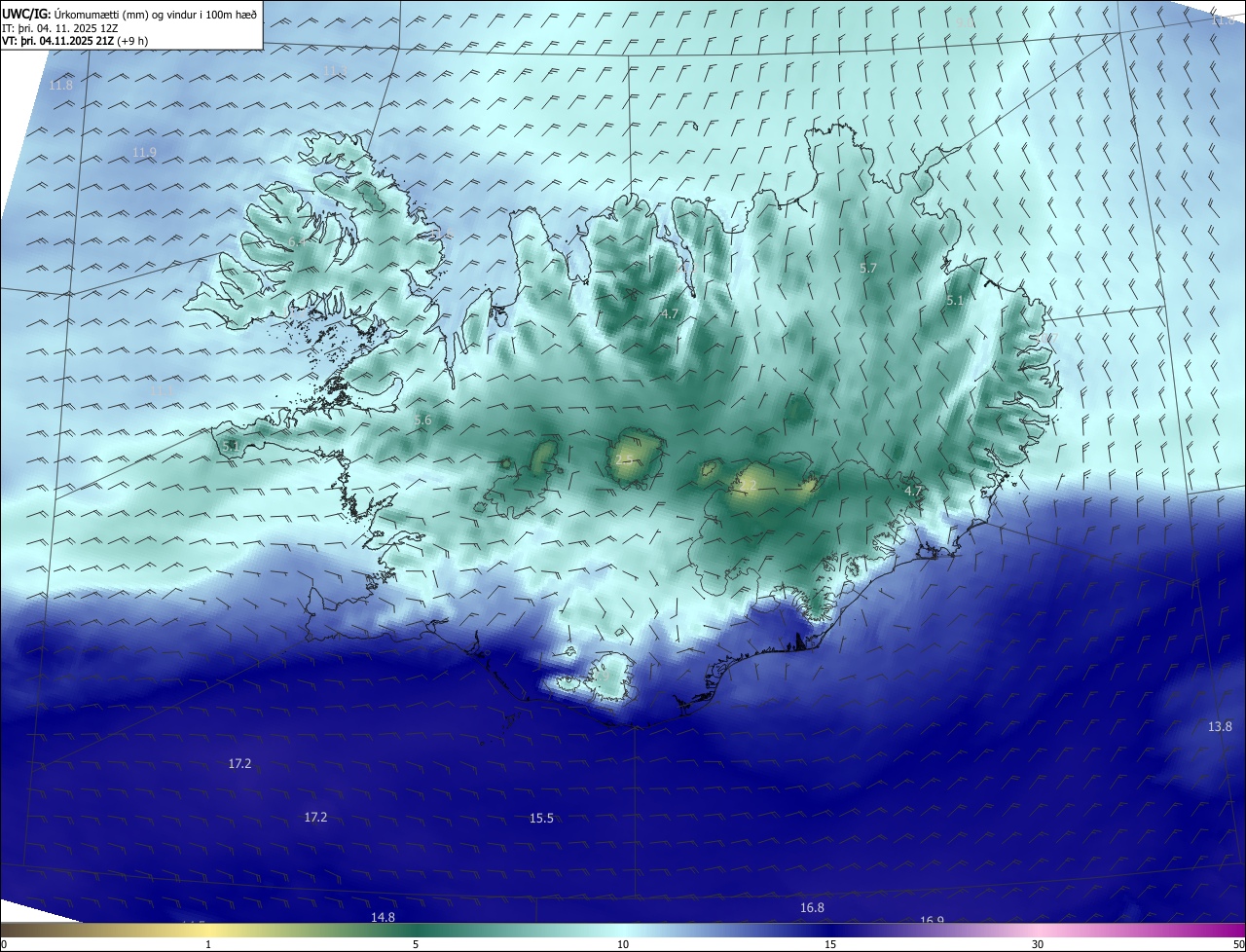The height and width of the screenshot is (952, 1246).
Task: Click the colorbar tick label 50
Action: click(1238, 944)
